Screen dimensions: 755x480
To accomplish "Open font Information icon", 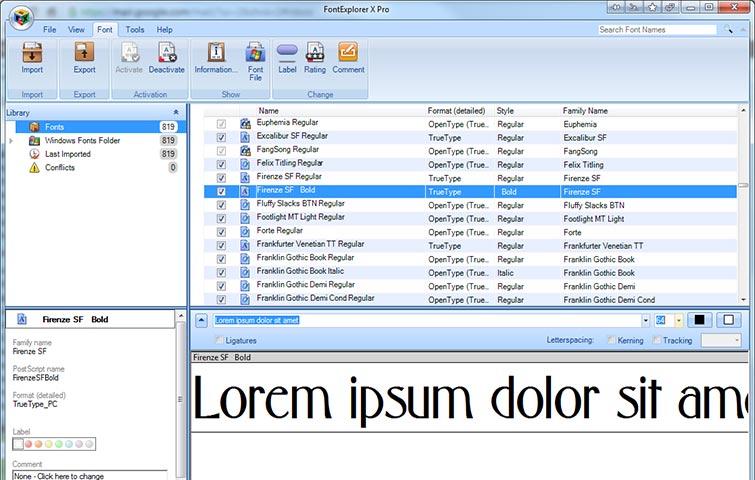I will 216,52.
